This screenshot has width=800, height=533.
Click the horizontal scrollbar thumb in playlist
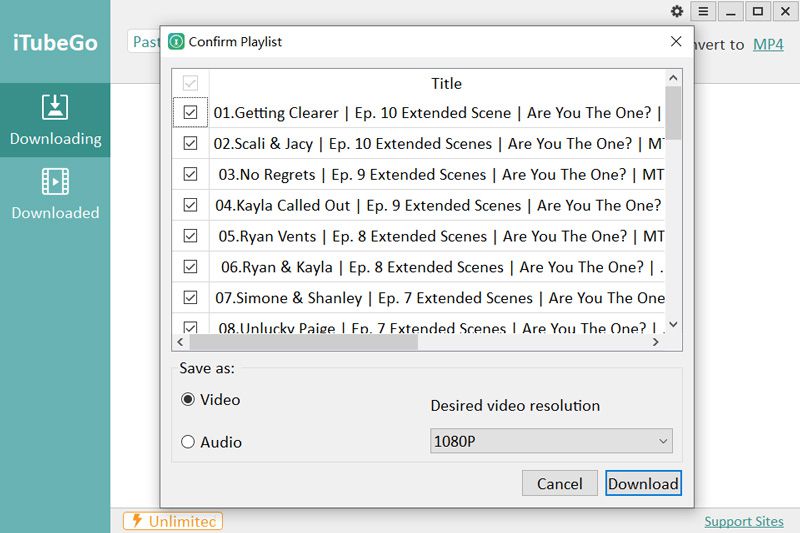click(x=304, y=342)
